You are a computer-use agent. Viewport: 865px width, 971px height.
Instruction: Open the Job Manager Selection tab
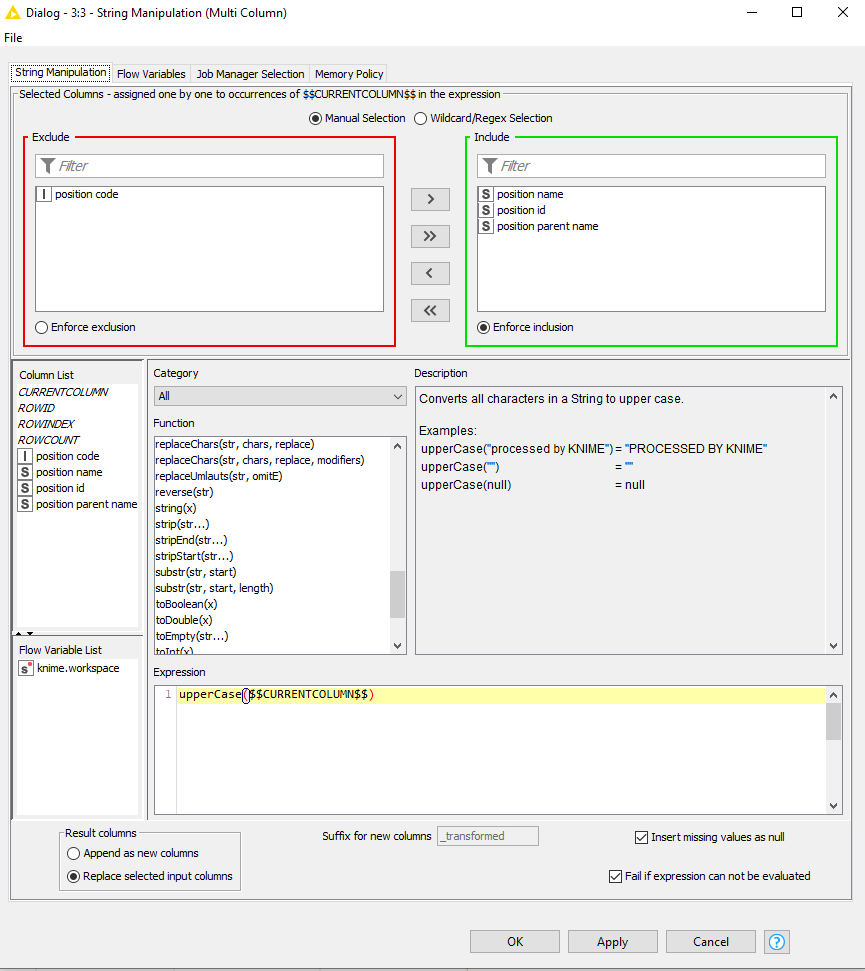pos(250,74)
